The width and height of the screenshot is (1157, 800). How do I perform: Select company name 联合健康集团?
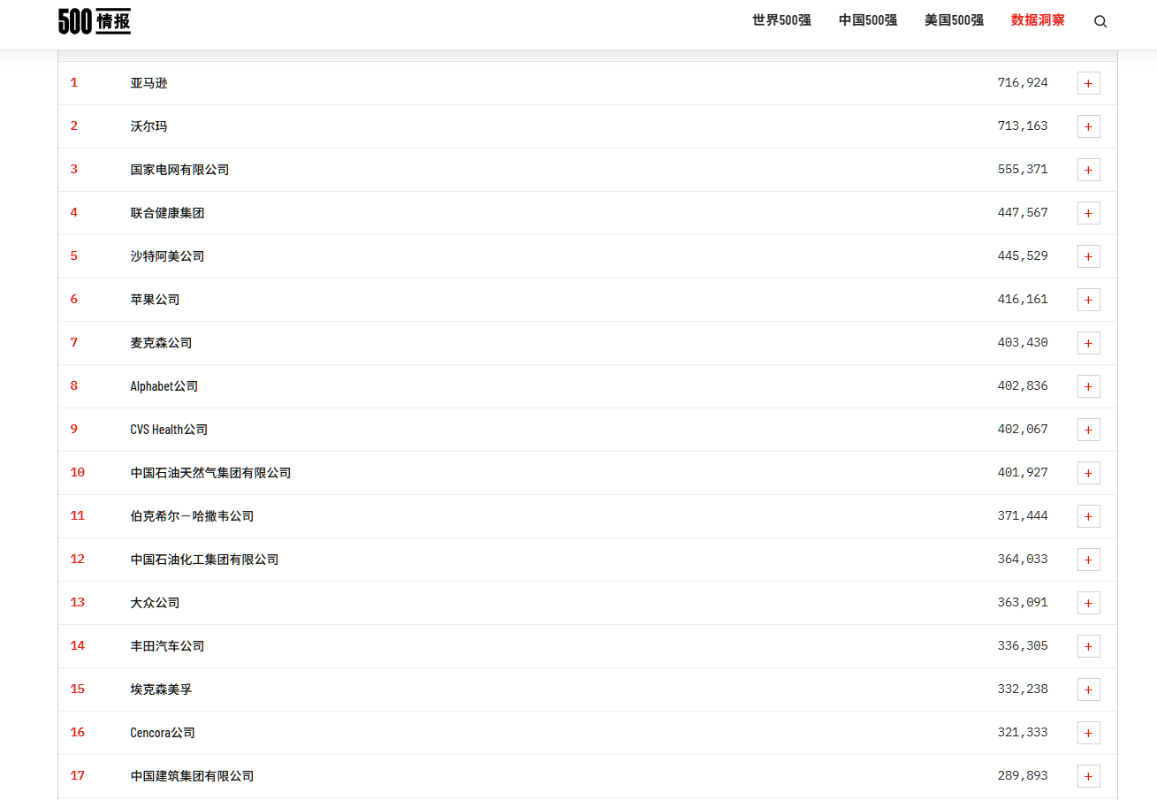167,213
